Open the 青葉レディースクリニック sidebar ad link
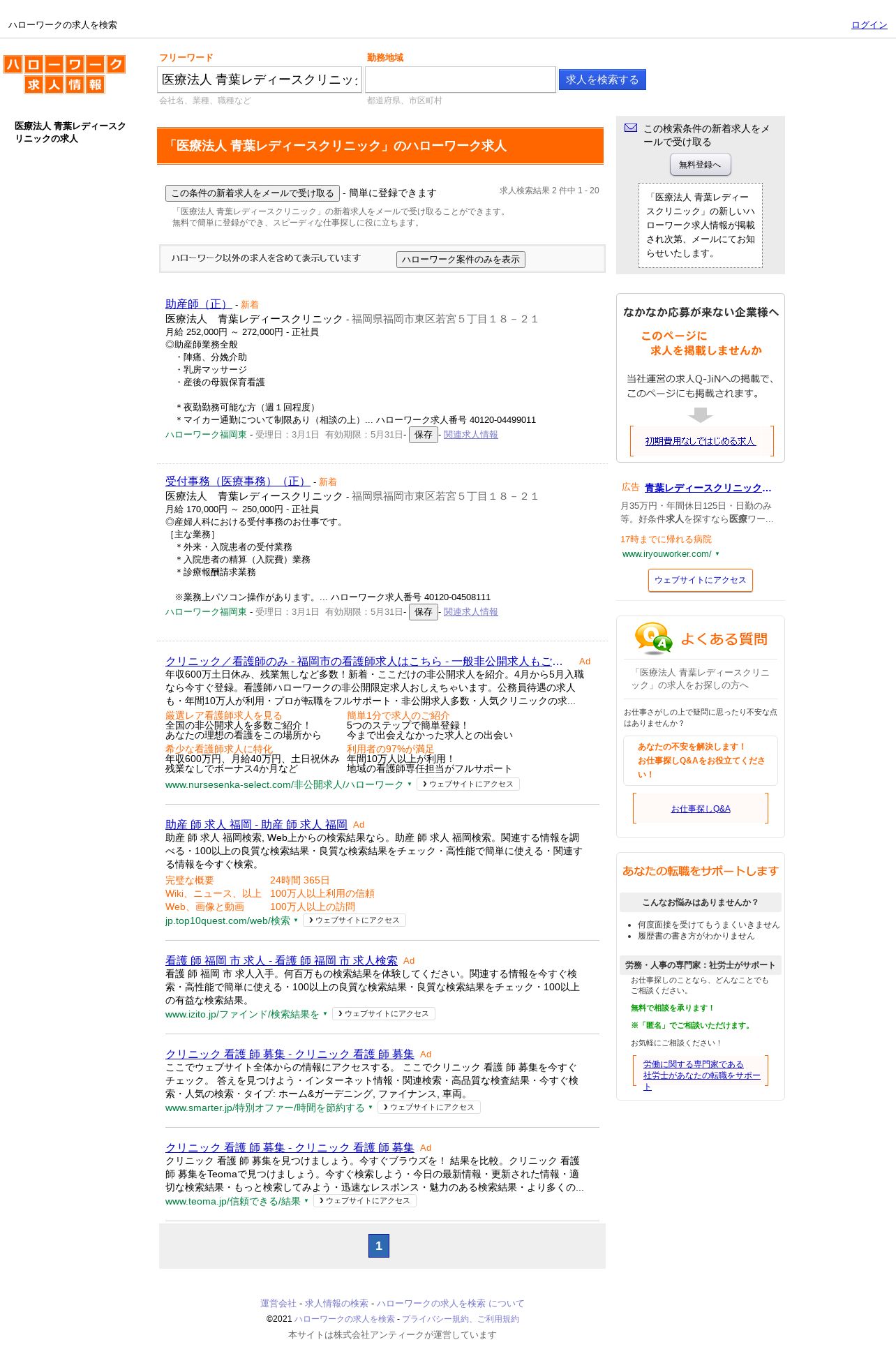 pos(708,488)
